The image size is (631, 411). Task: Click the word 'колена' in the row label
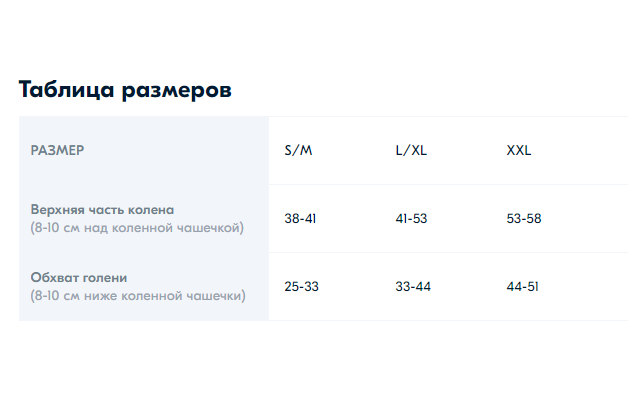[x=153, y=210]
